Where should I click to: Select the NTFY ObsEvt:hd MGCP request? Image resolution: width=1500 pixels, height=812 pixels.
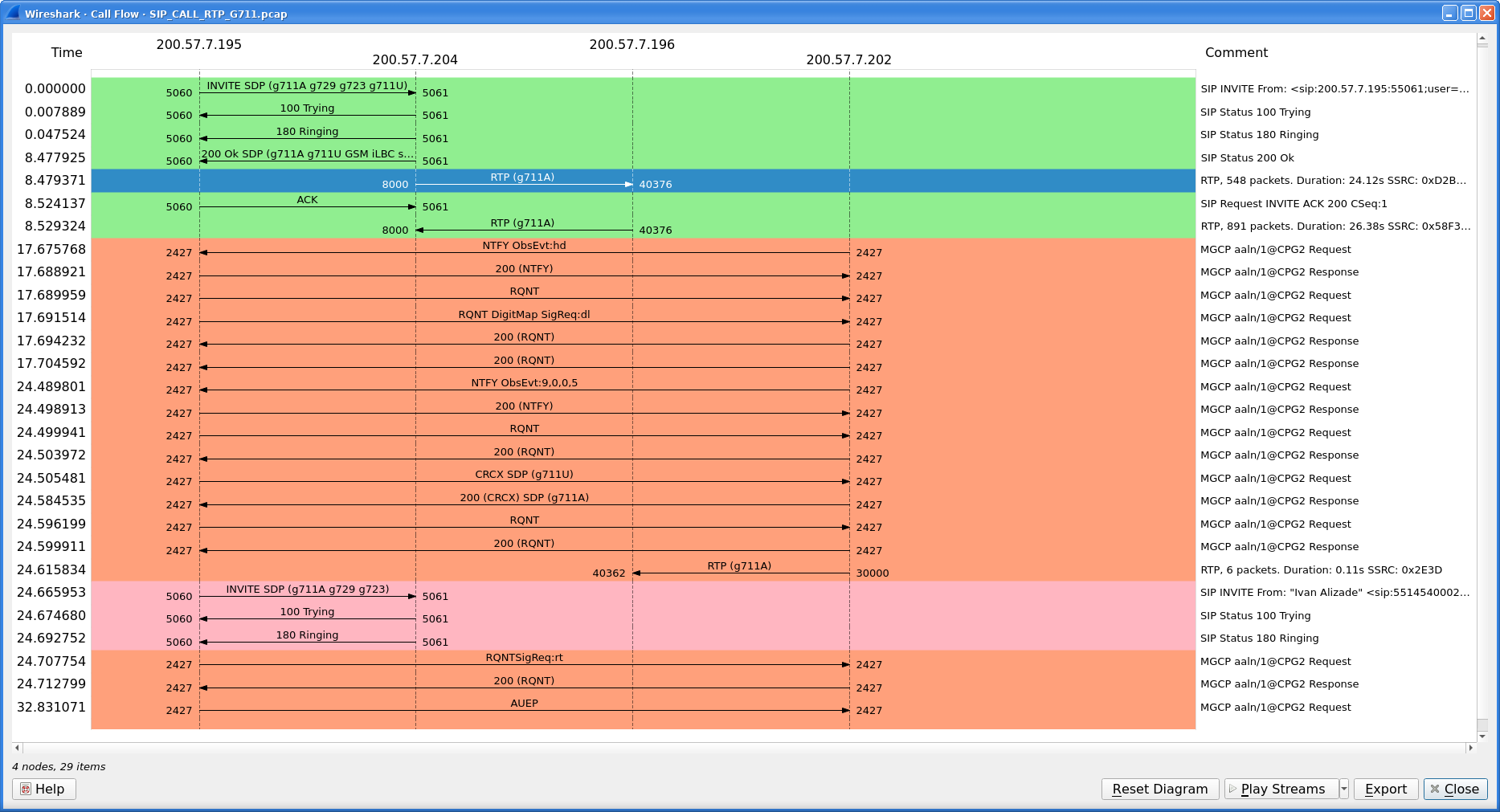click(522, 250)
